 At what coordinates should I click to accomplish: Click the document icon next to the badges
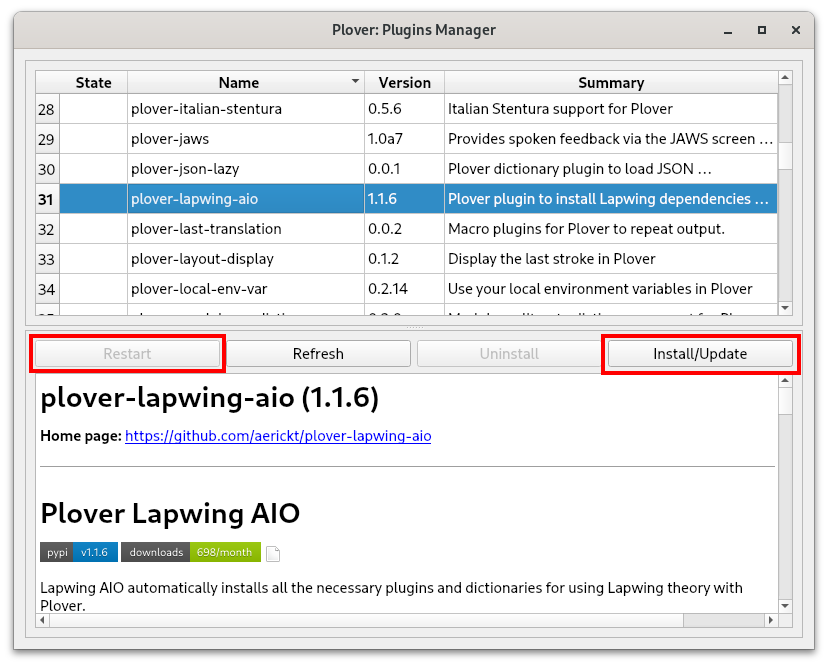point(272,552)
